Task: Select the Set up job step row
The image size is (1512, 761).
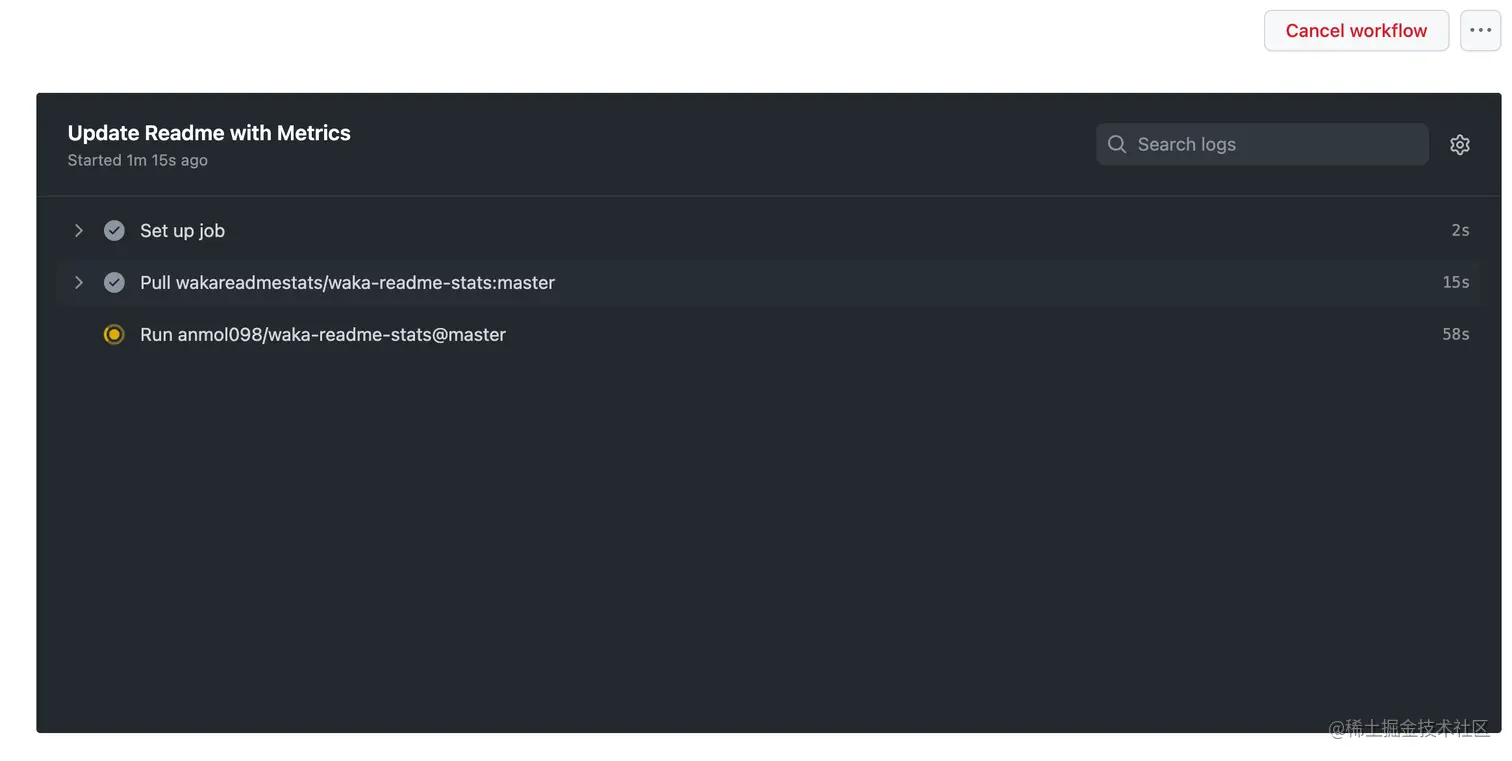Action: [x=768, y=231]
